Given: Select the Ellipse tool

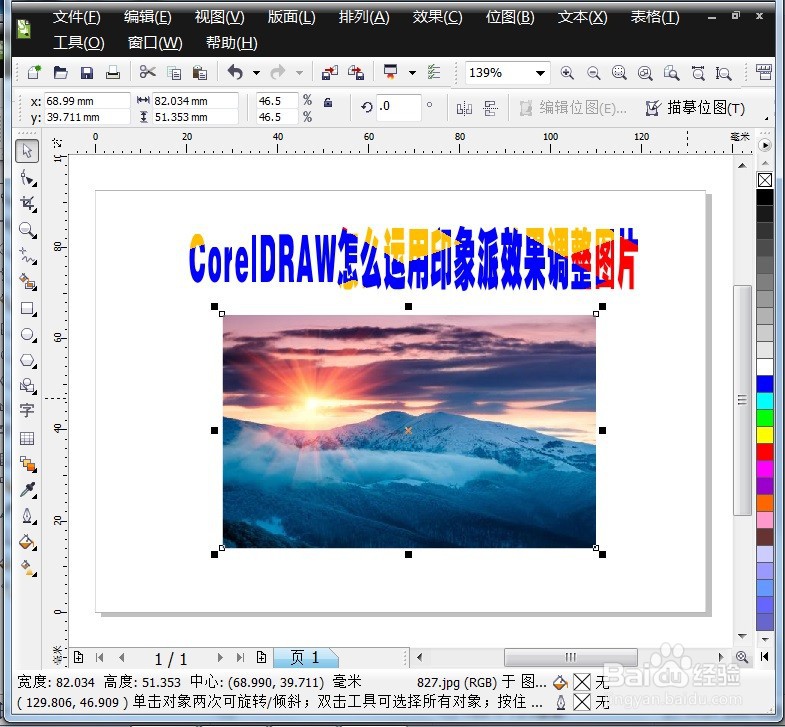Looking at the screenshot, I should [27, 334].
